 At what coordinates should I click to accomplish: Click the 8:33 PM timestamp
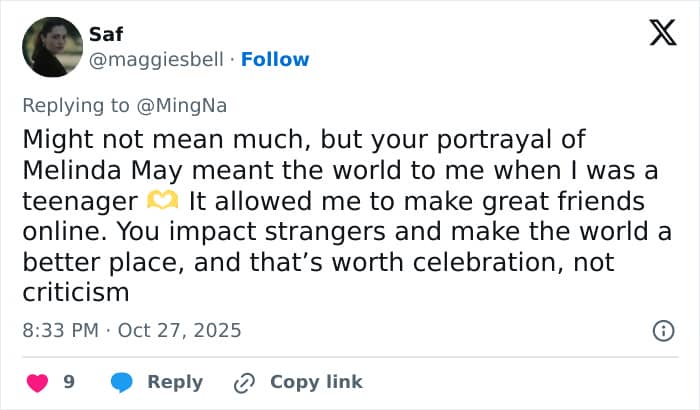pos(60,329)
